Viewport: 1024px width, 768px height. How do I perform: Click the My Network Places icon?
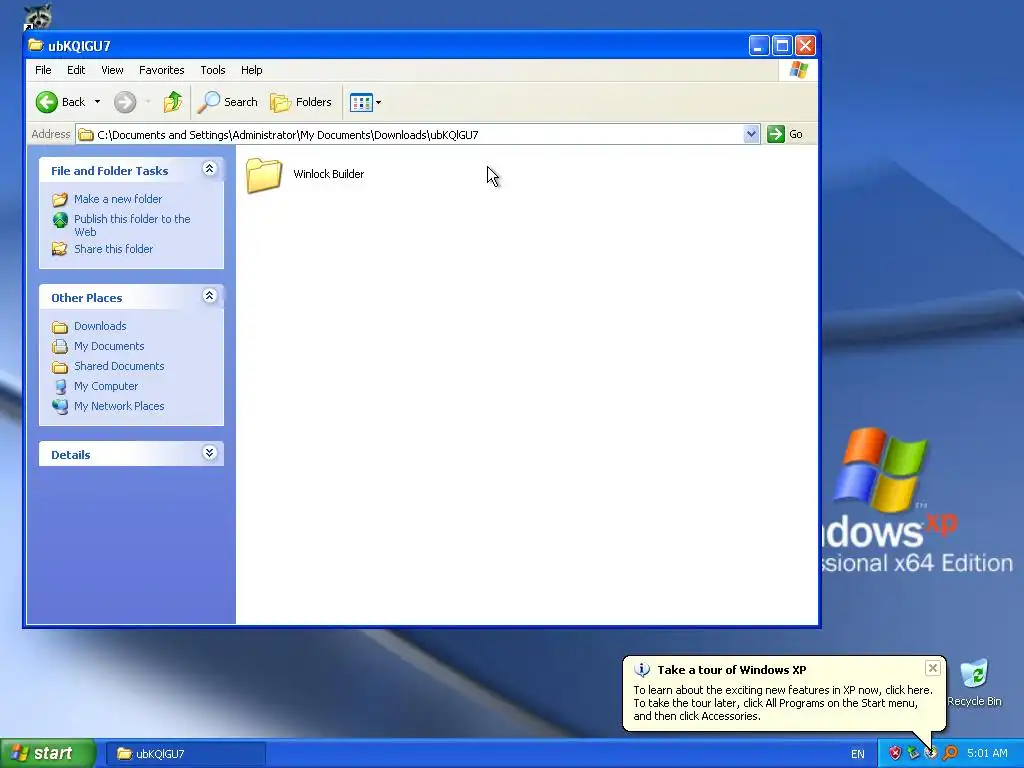click(x=60, y=406)
